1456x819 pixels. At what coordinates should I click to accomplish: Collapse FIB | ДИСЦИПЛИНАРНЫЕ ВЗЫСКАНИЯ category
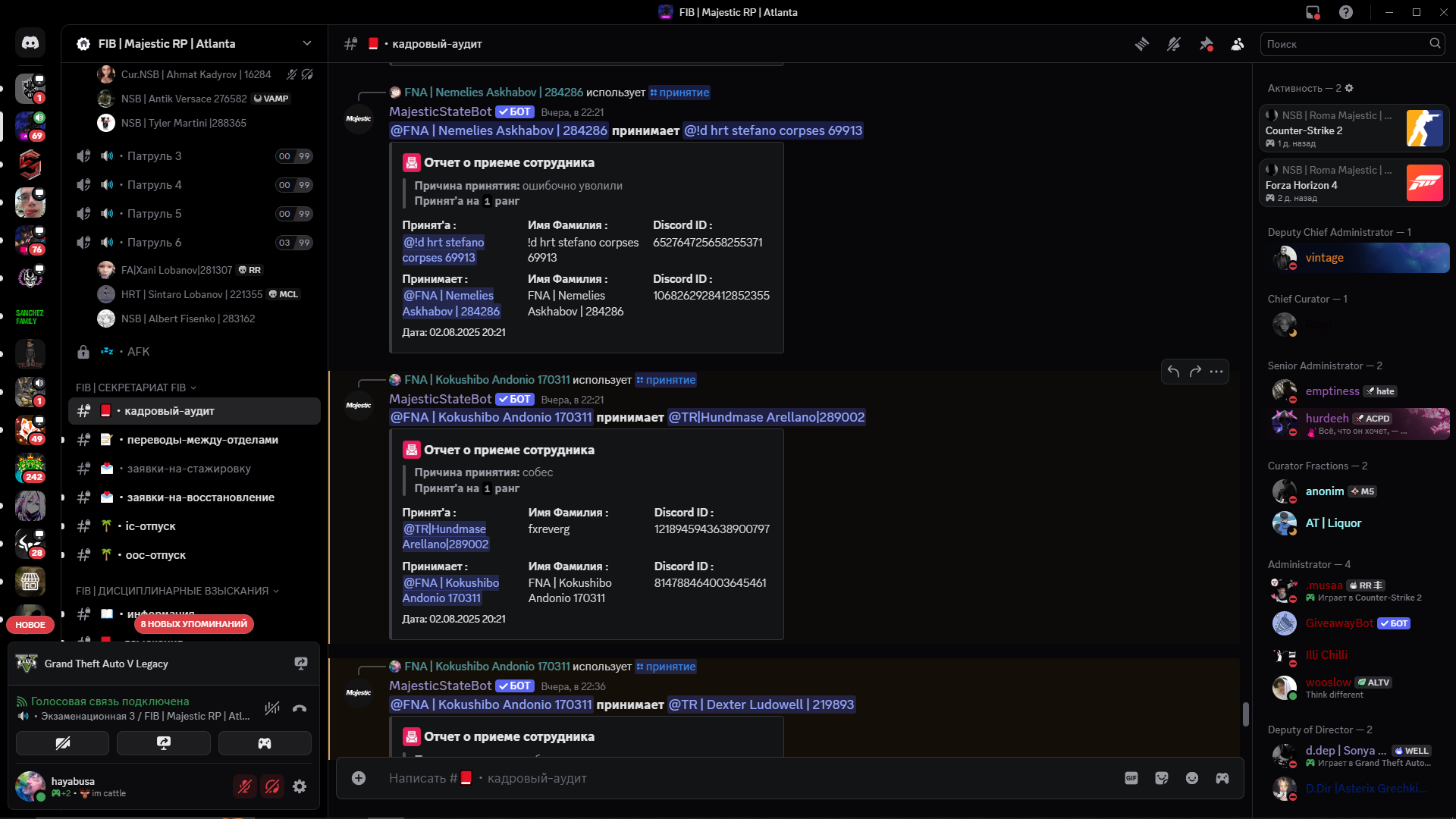177,591
